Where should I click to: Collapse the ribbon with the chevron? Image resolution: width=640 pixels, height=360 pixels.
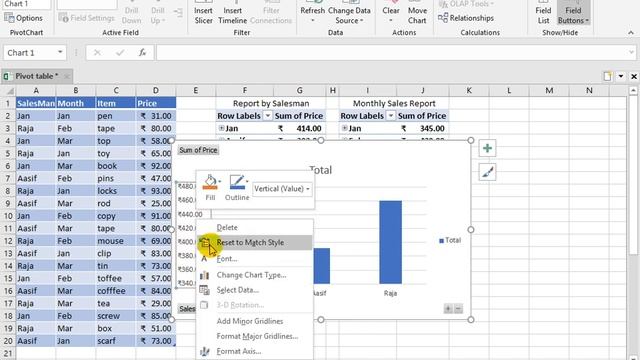631,33
